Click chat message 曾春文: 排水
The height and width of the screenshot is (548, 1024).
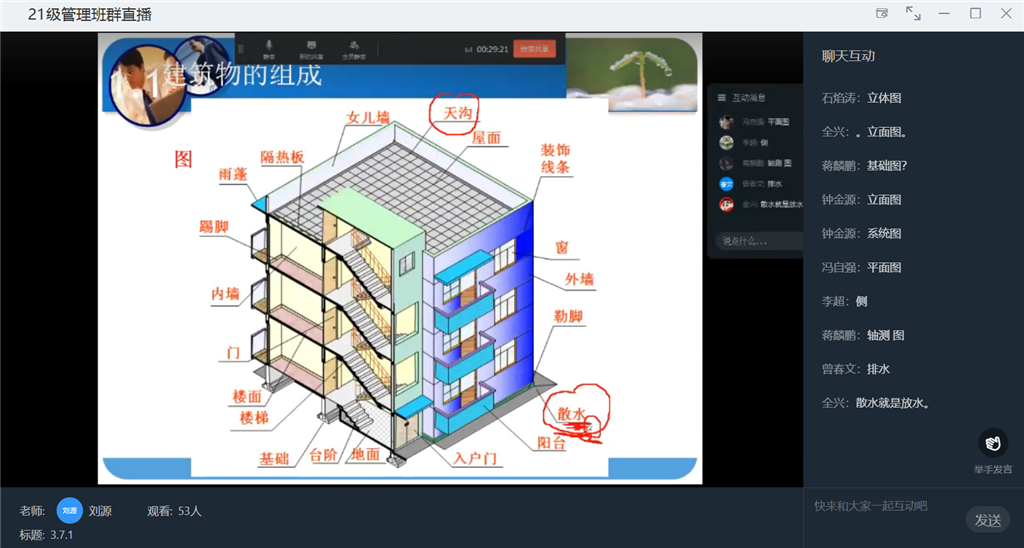856,370
